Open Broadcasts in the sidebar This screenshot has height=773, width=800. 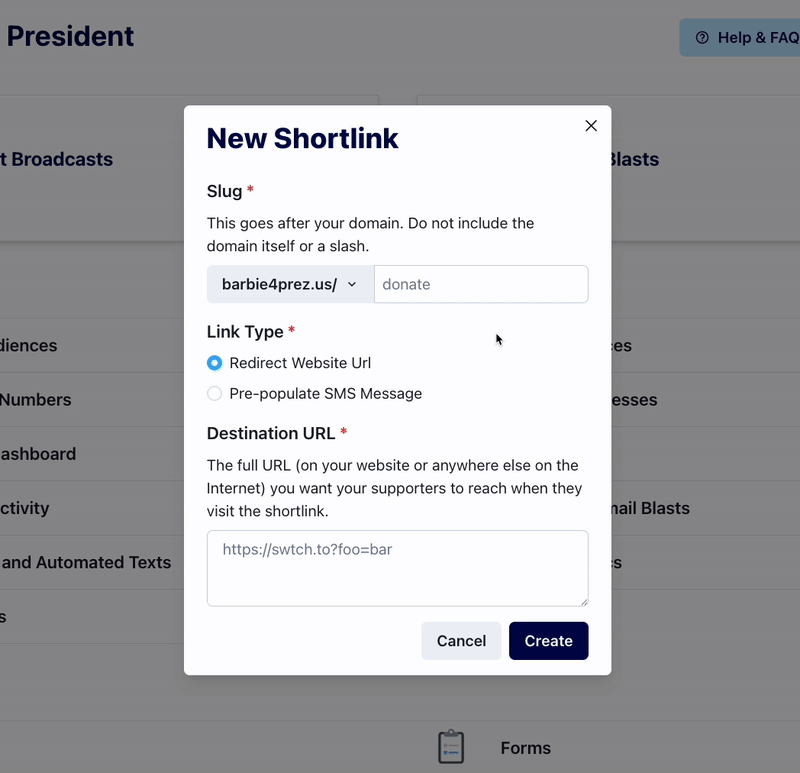tap(60, 159)
